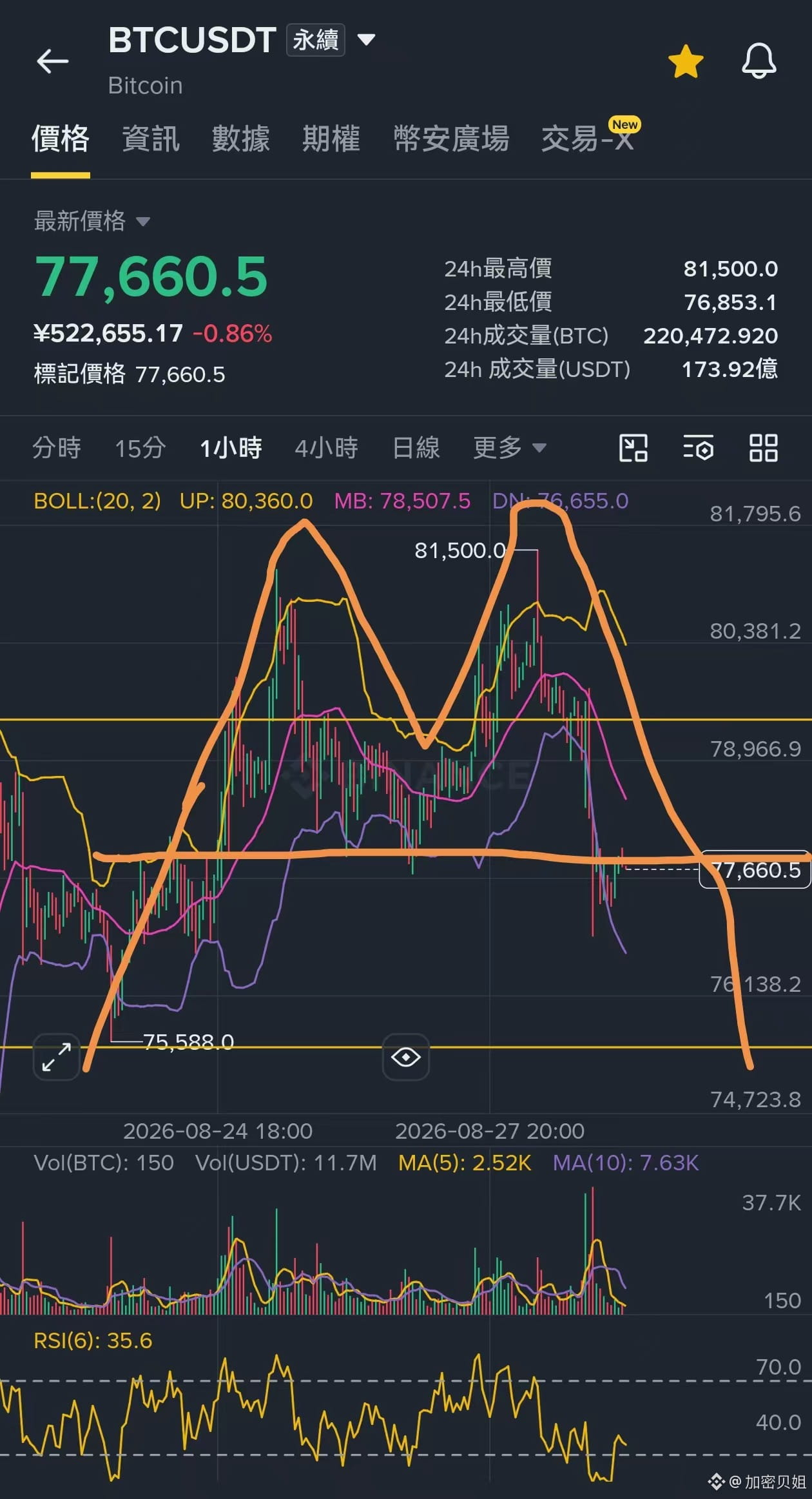Image resolution: width=812 pixels, height=1499 pixels.
Task: Tap the MB: 78,507.5 Bollinger value
Action: (402, 501)
